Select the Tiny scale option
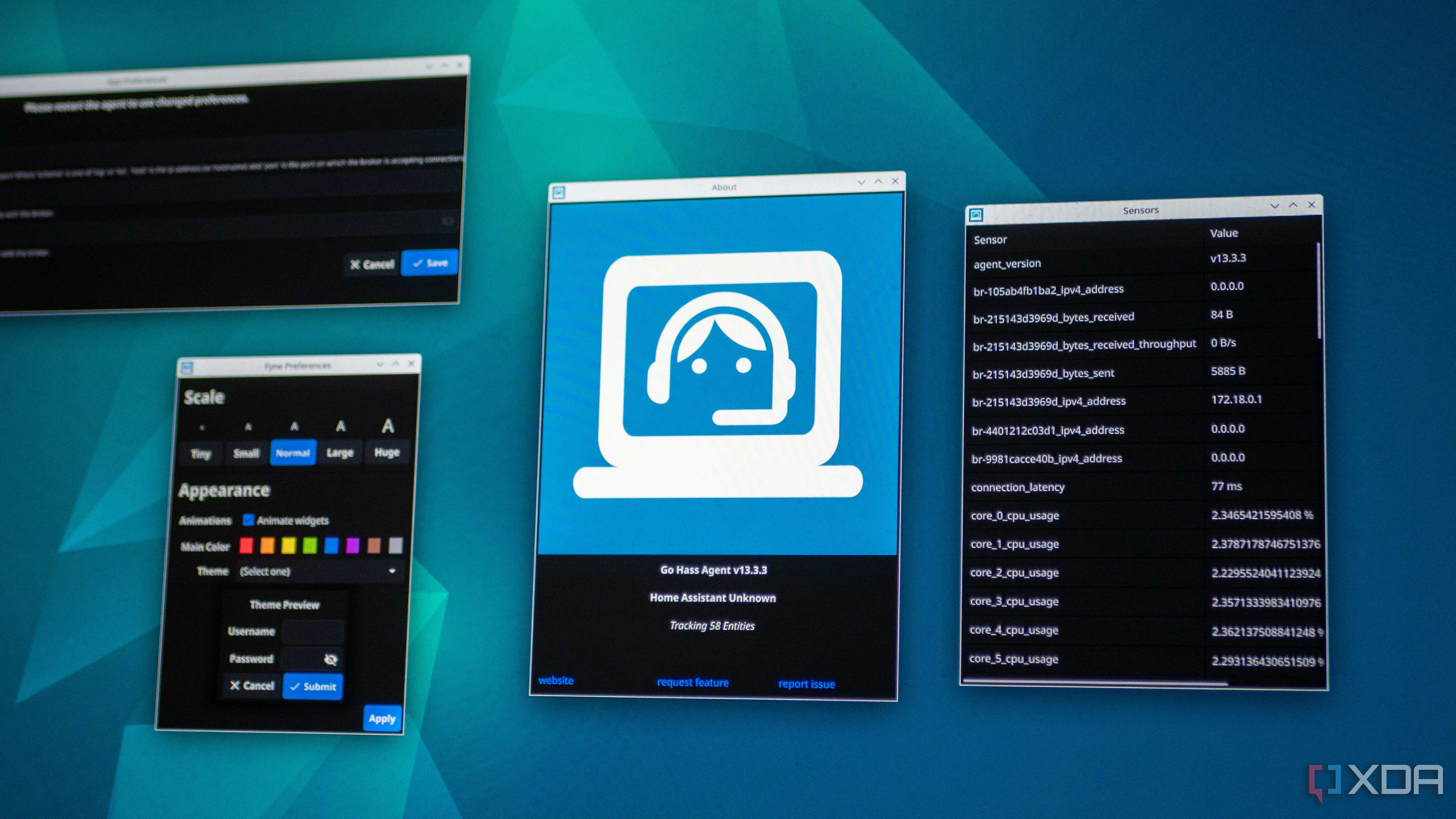The image size is (1456, 819). [x=201, y=453]
